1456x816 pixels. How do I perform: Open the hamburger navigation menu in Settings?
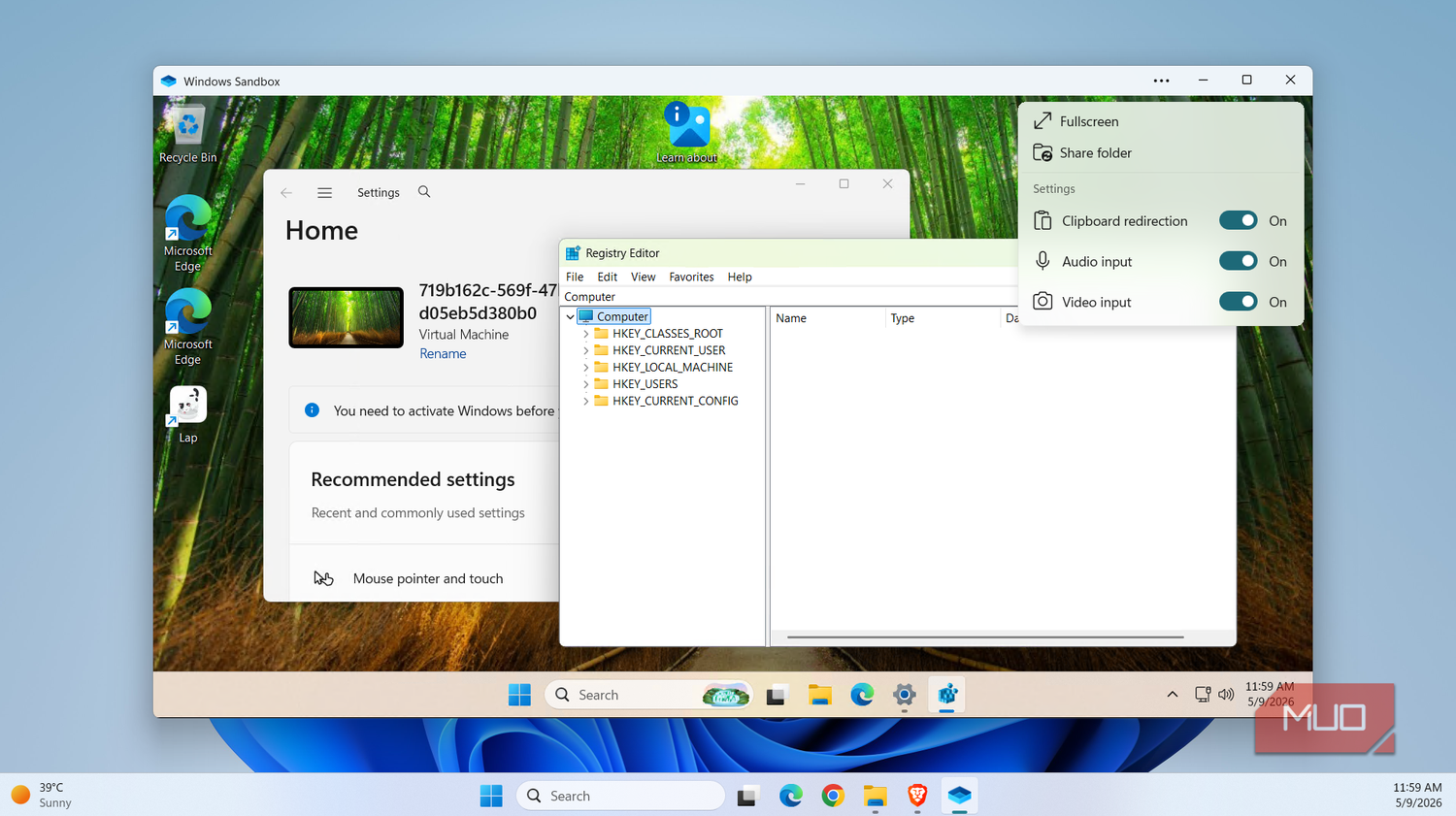click(x=324, y=193)
